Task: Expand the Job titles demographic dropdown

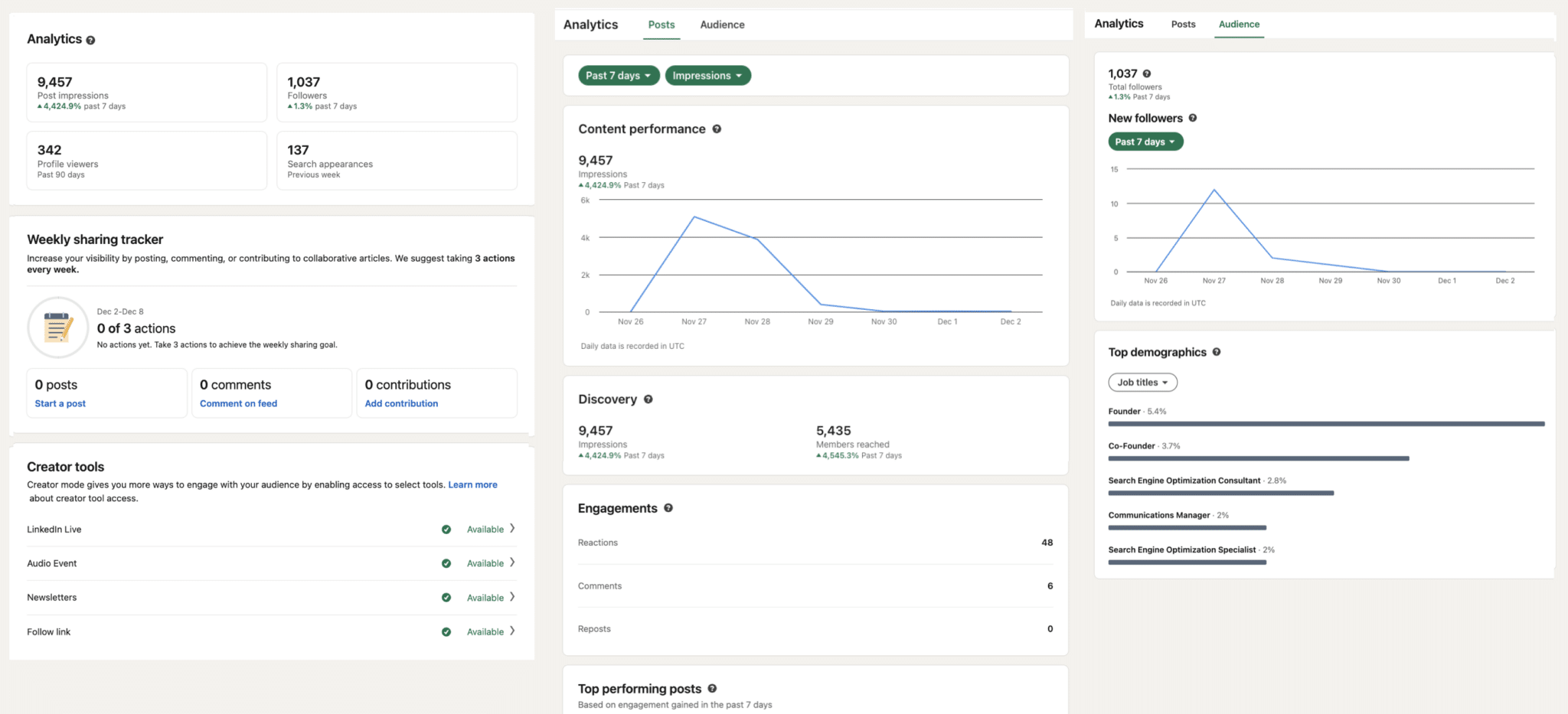Action: tap(1142, 383)
